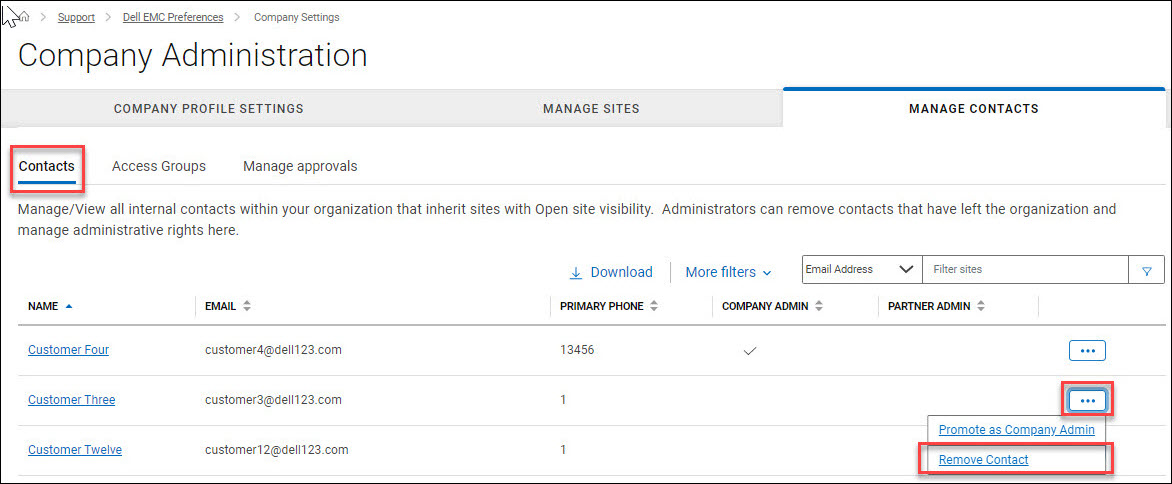Screen dimensions: 1172x484
Task: Click the funnel filter icon
Action: coord(1146,270)
